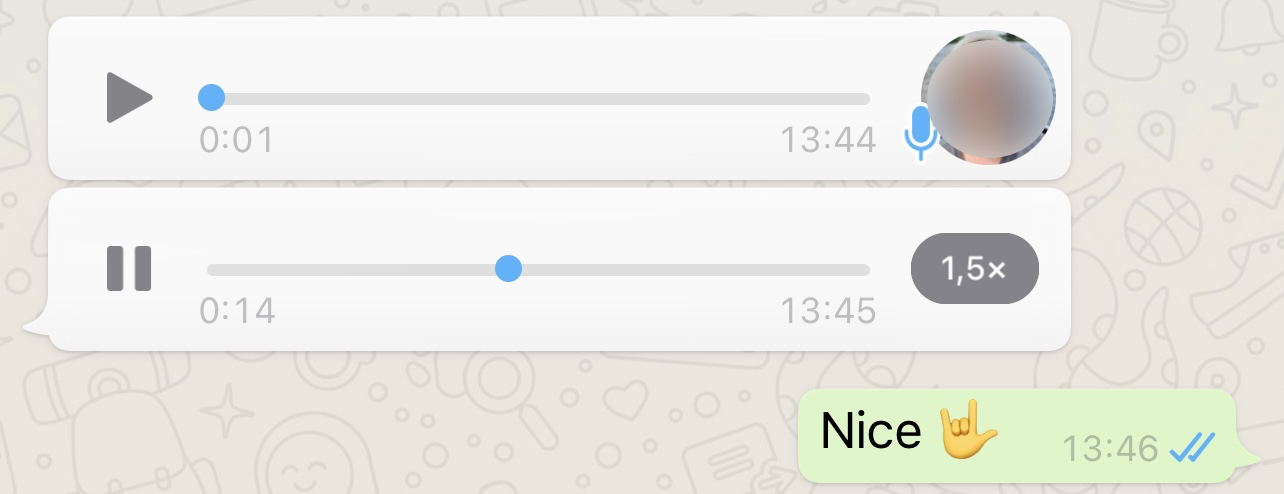The width and height of the screenshot is (1284, 494).
Task: Click the seek knob of the playing voice message
Action: pyautogui.click(x=509, y=268)
